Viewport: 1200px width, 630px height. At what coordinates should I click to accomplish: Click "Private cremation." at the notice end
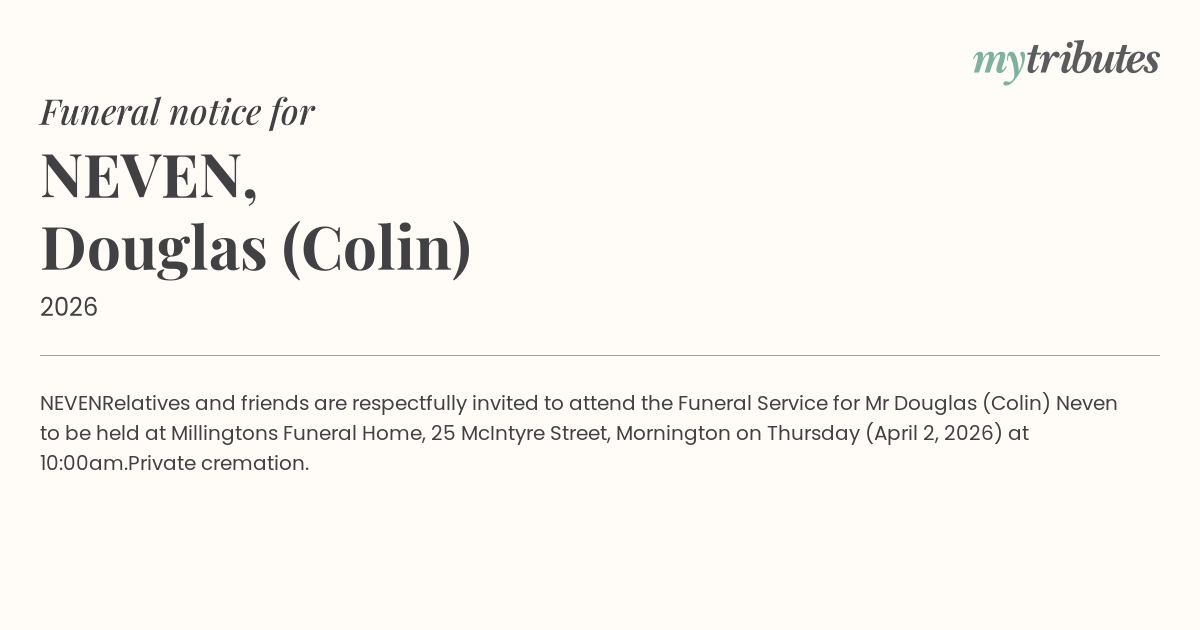click(219, 463)
